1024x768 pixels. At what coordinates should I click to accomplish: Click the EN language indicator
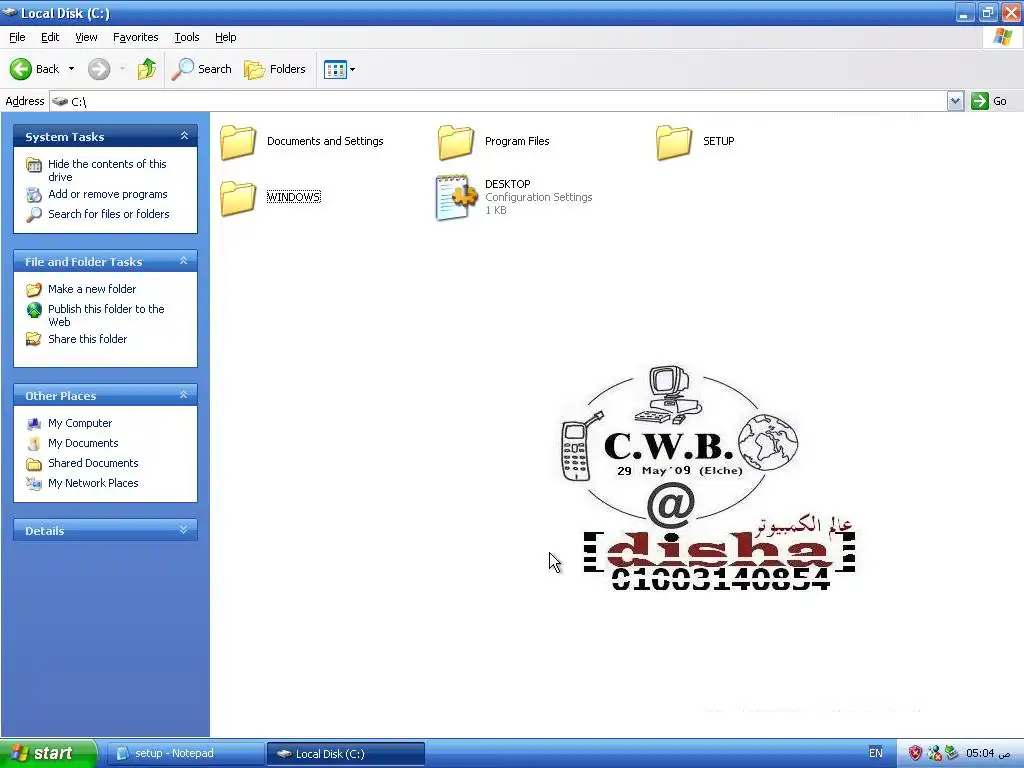pos(876,753)
